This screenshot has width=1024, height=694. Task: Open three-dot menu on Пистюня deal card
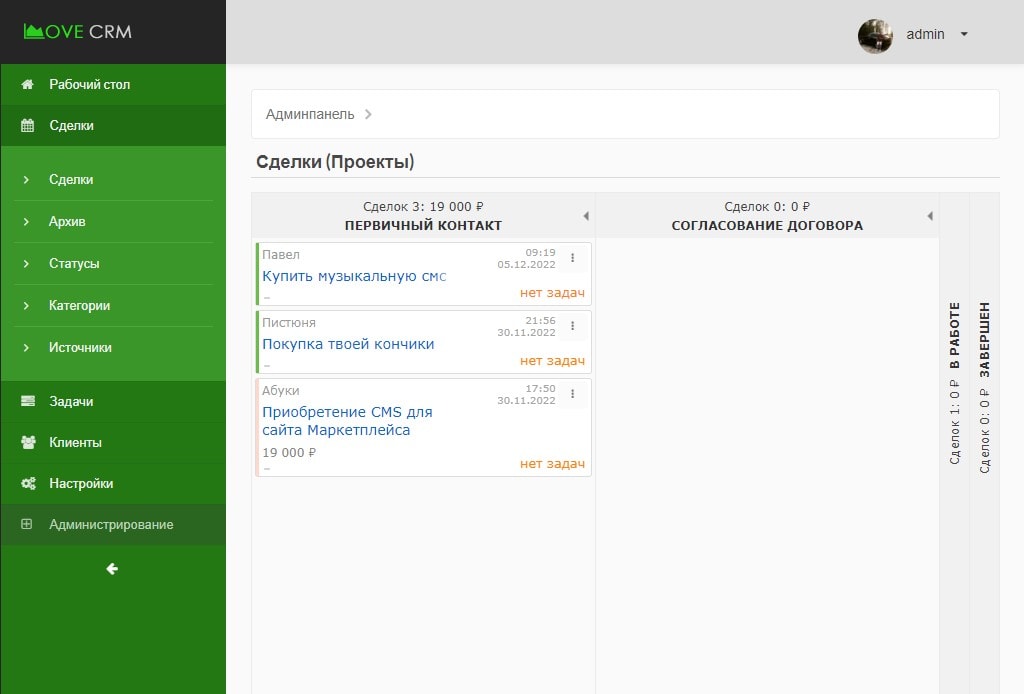(573, 326)
